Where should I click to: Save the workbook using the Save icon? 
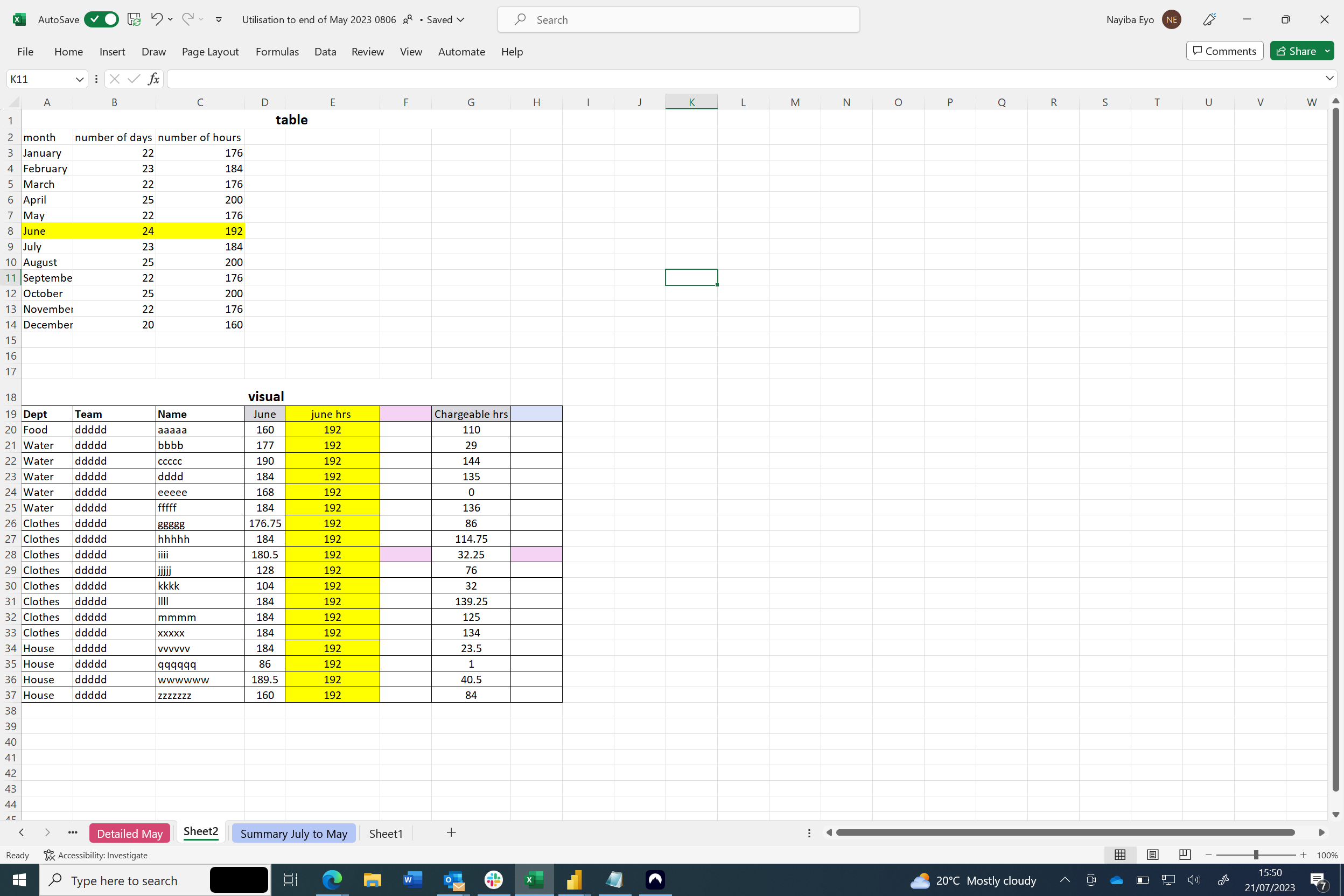point(133,19)
